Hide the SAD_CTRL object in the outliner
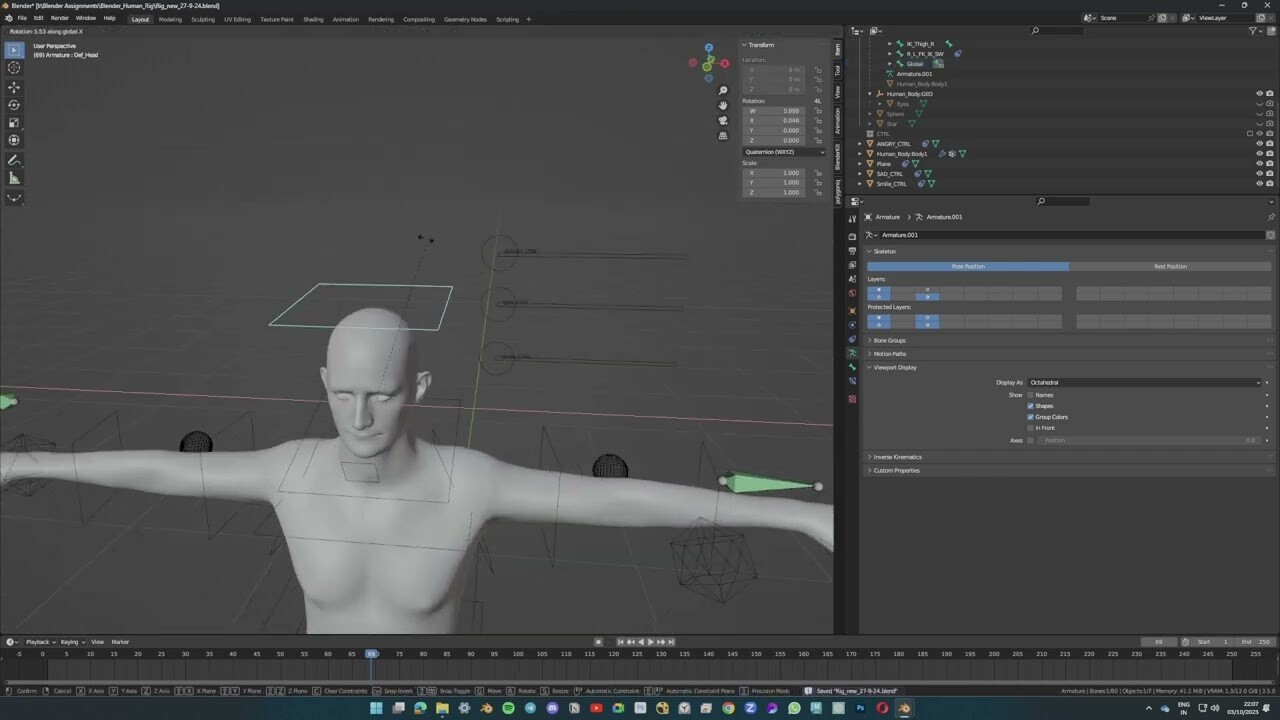The height and width of the screenshot is (720, 1280). pos(1259,173)
